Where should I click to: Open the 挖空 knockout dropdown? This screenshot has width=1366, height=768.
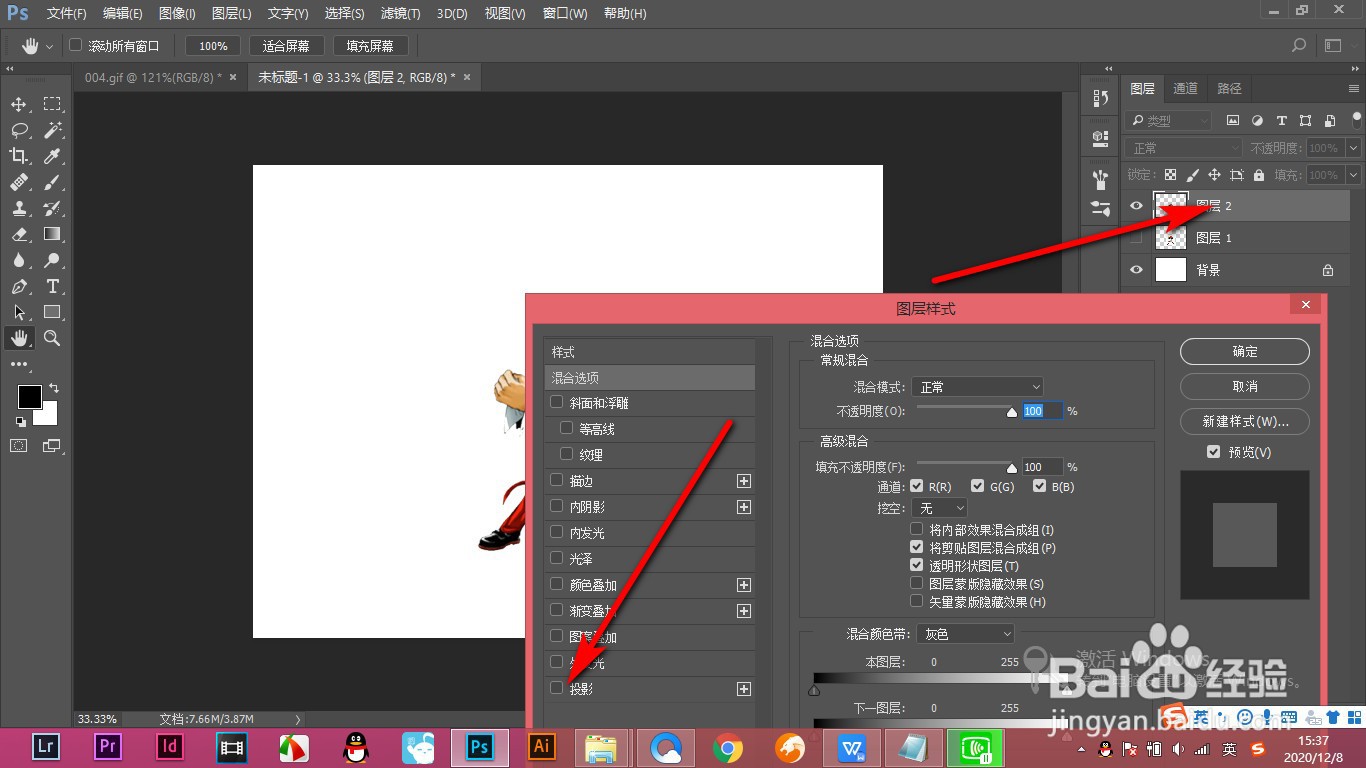pos(940,508)
